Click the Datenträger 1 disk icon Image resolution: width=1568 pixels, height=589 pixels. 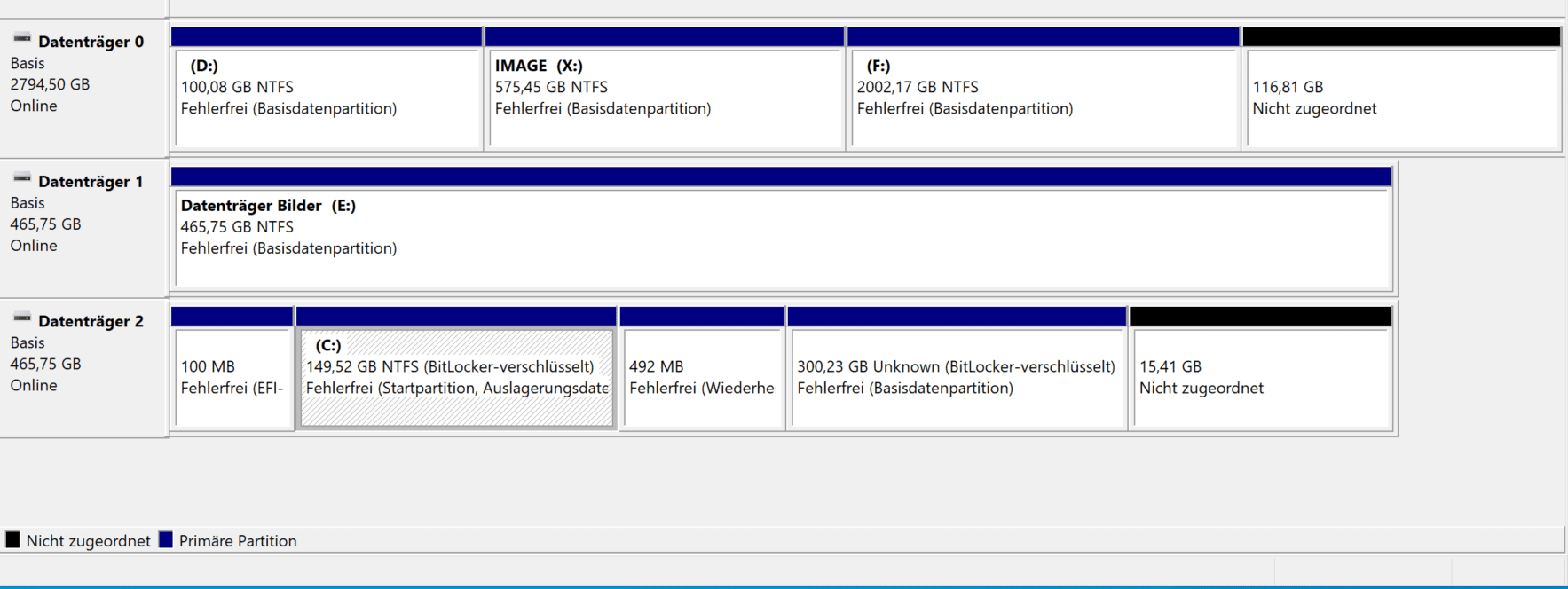[x=22, y=178]
